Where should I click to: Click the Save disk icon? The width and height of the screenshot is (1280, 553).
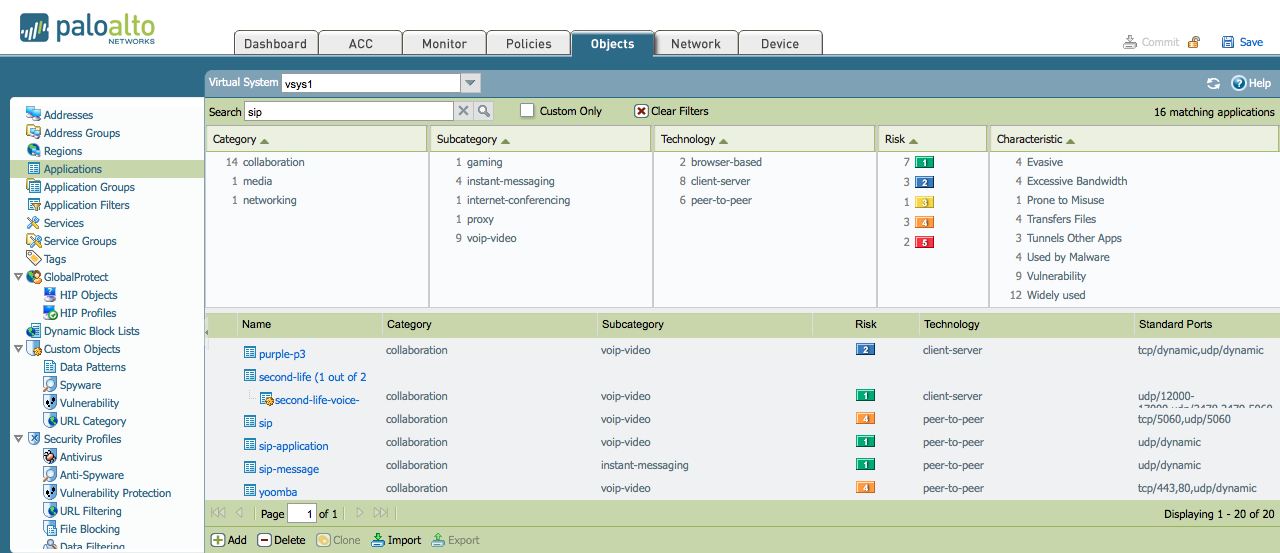[x=1228, y=42]
